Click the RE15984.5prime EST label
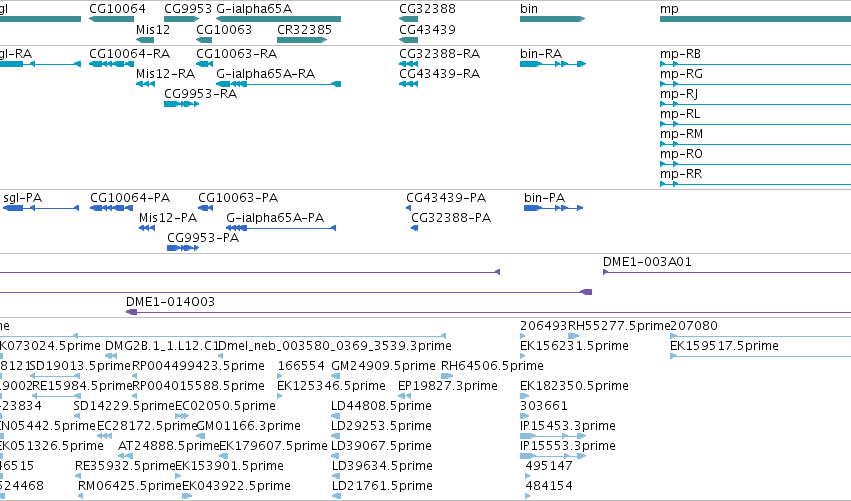The width and height of the screenshot is (851, 501). 82,386
